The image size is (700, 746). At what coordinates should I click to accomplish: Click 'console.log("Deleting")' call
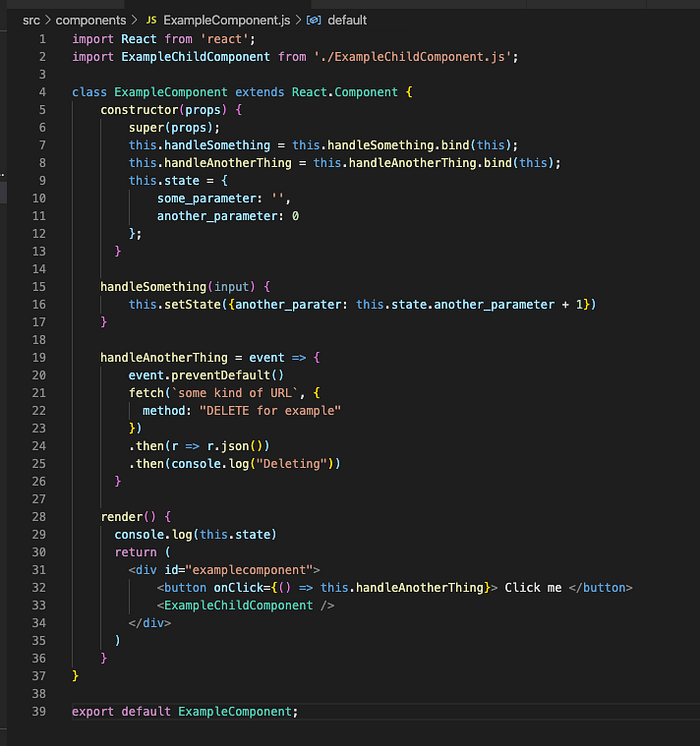(253, 464)
